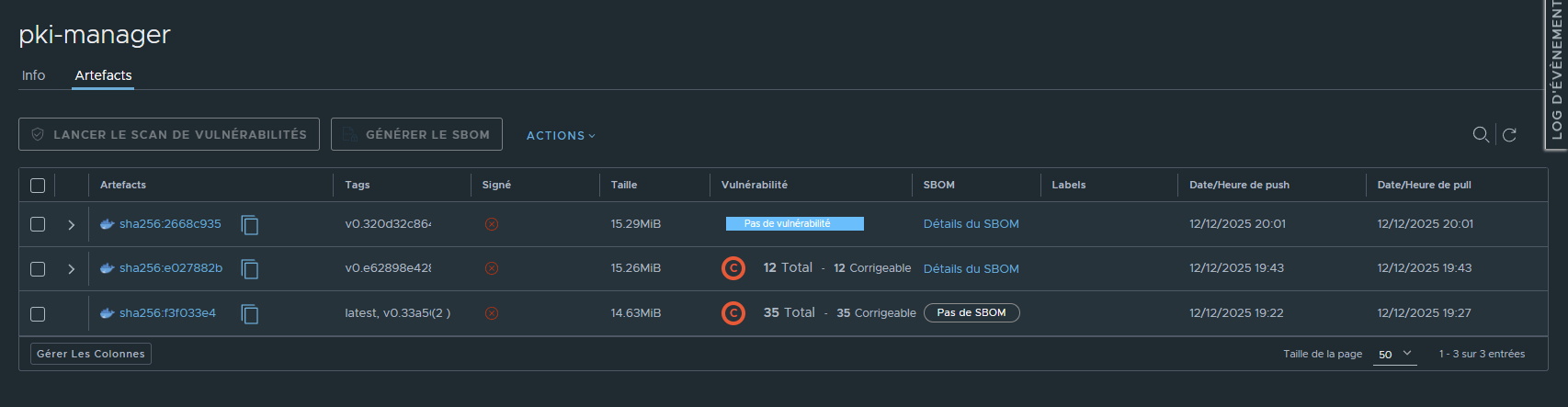
Task: Click Gérer Les Colonnes button
Action: (91, 354)
